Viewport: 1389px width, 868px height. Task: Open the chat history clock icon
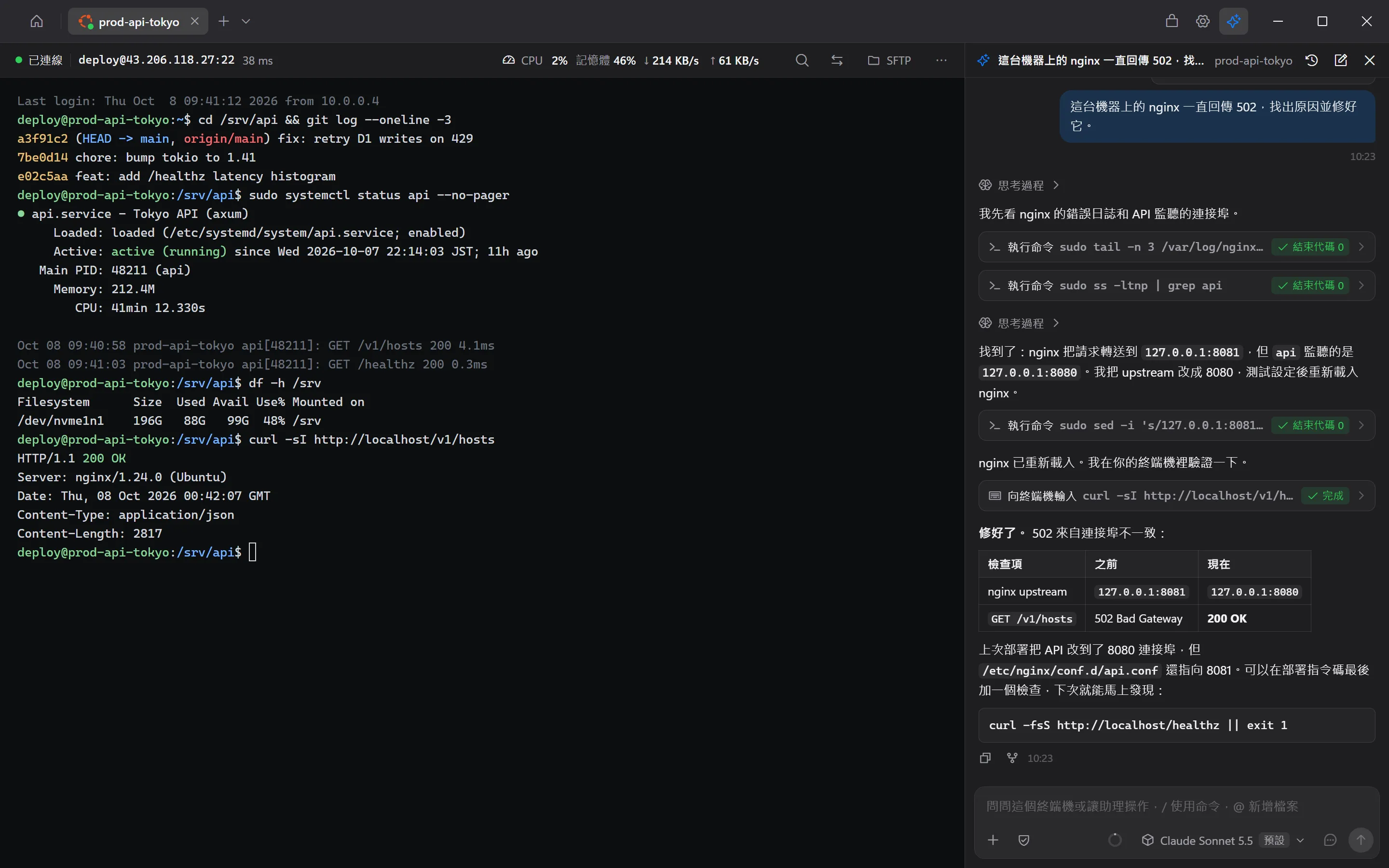[1311, 60]
